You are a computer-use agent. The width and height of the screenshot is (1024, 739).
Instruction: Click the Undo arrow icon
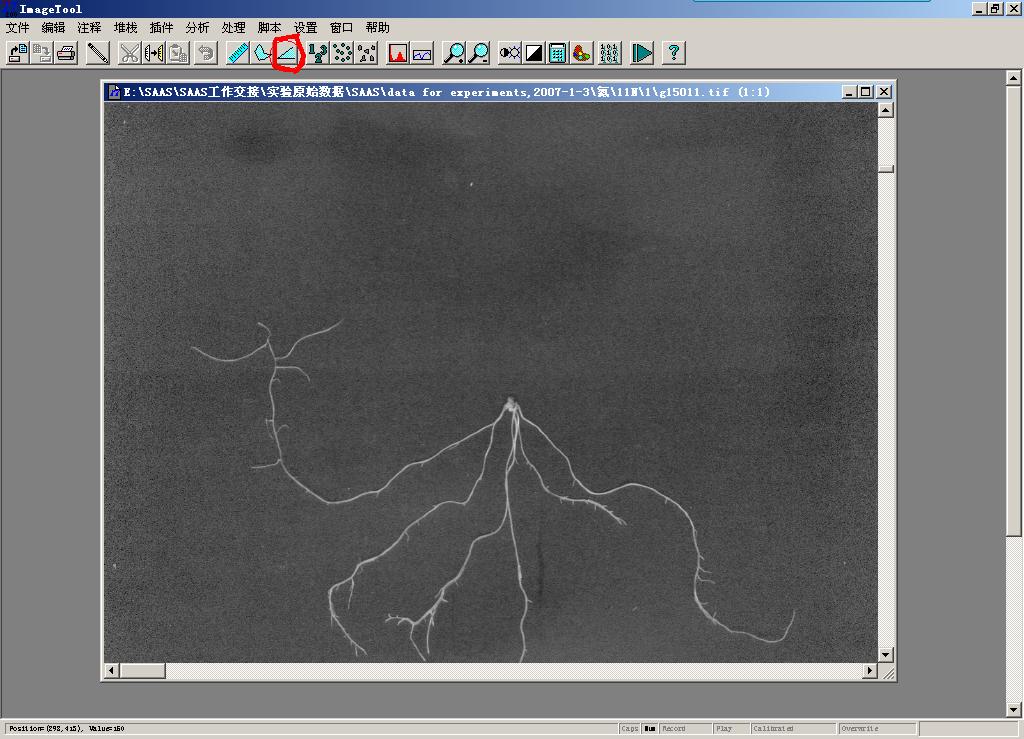[206, 53]
